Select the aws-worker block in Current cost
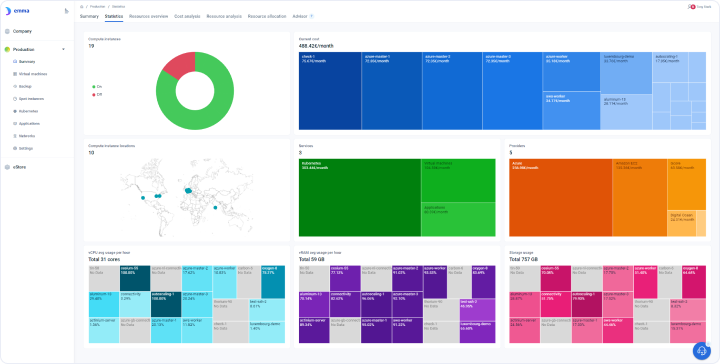Viewport: 720px width, 364px height. pos(571,111)
